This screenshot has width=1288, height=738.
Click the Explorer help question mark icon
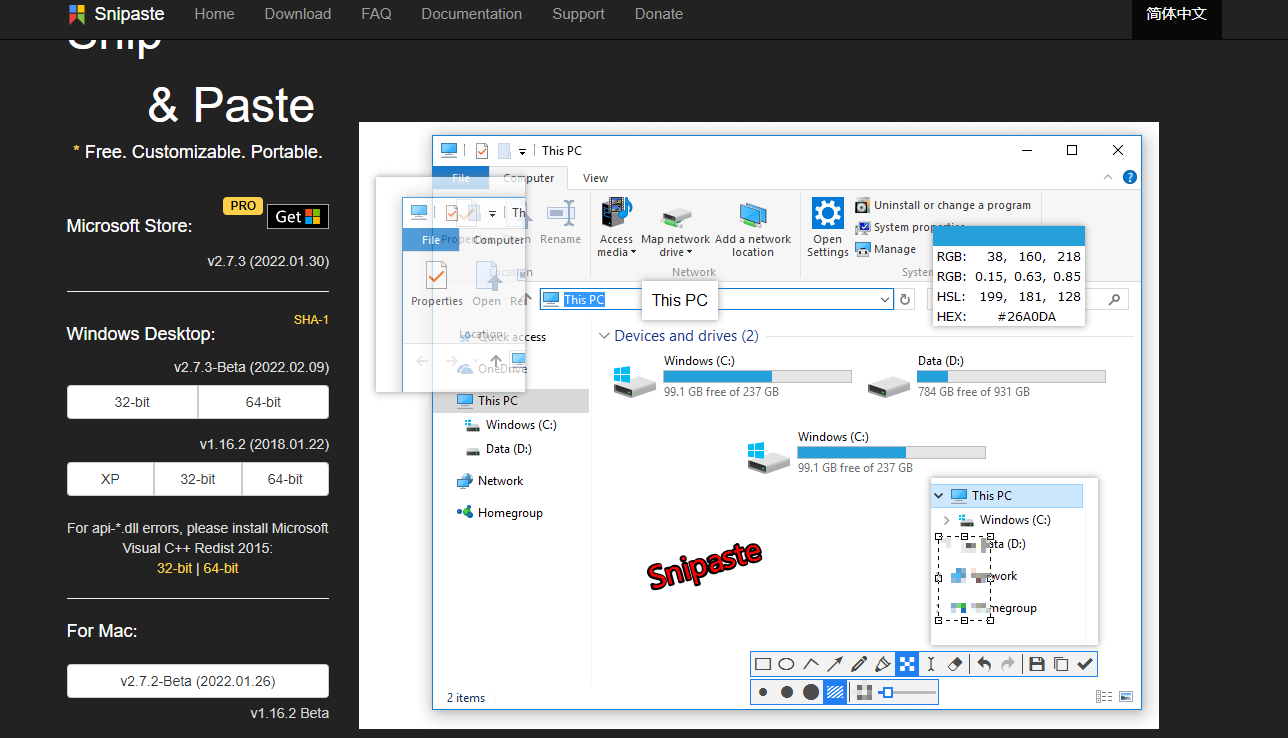[x=1130, y=177]
